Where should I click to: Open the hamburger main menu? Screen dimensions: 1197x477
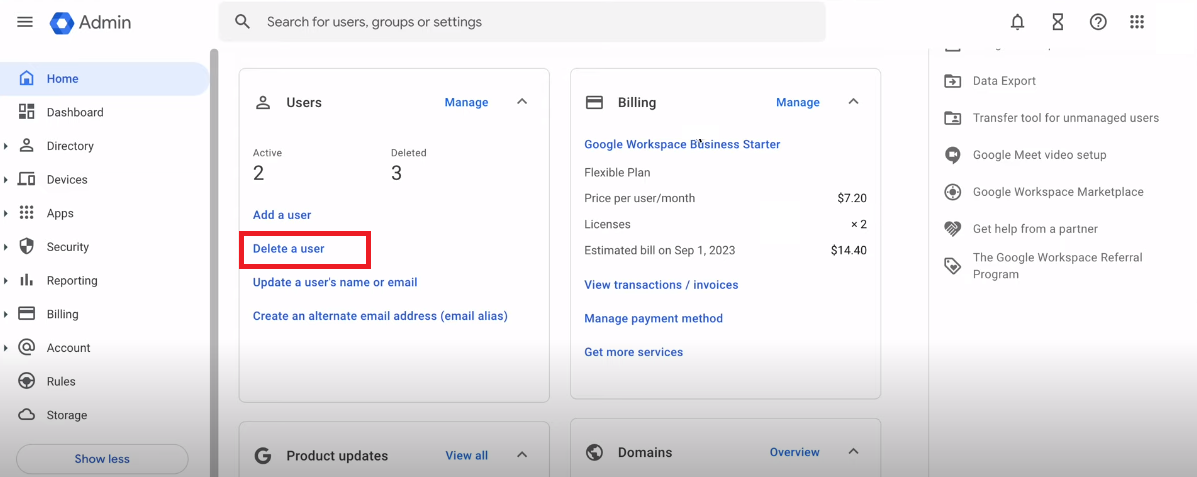25,22
